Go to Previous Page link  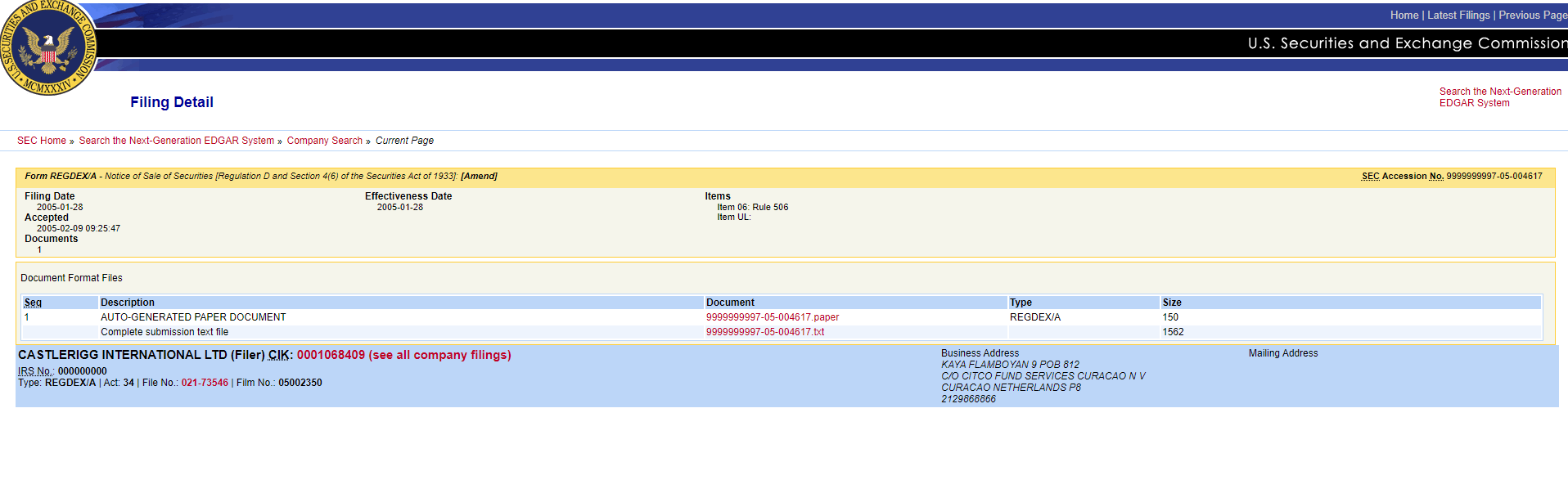[x=1532, y=16]
